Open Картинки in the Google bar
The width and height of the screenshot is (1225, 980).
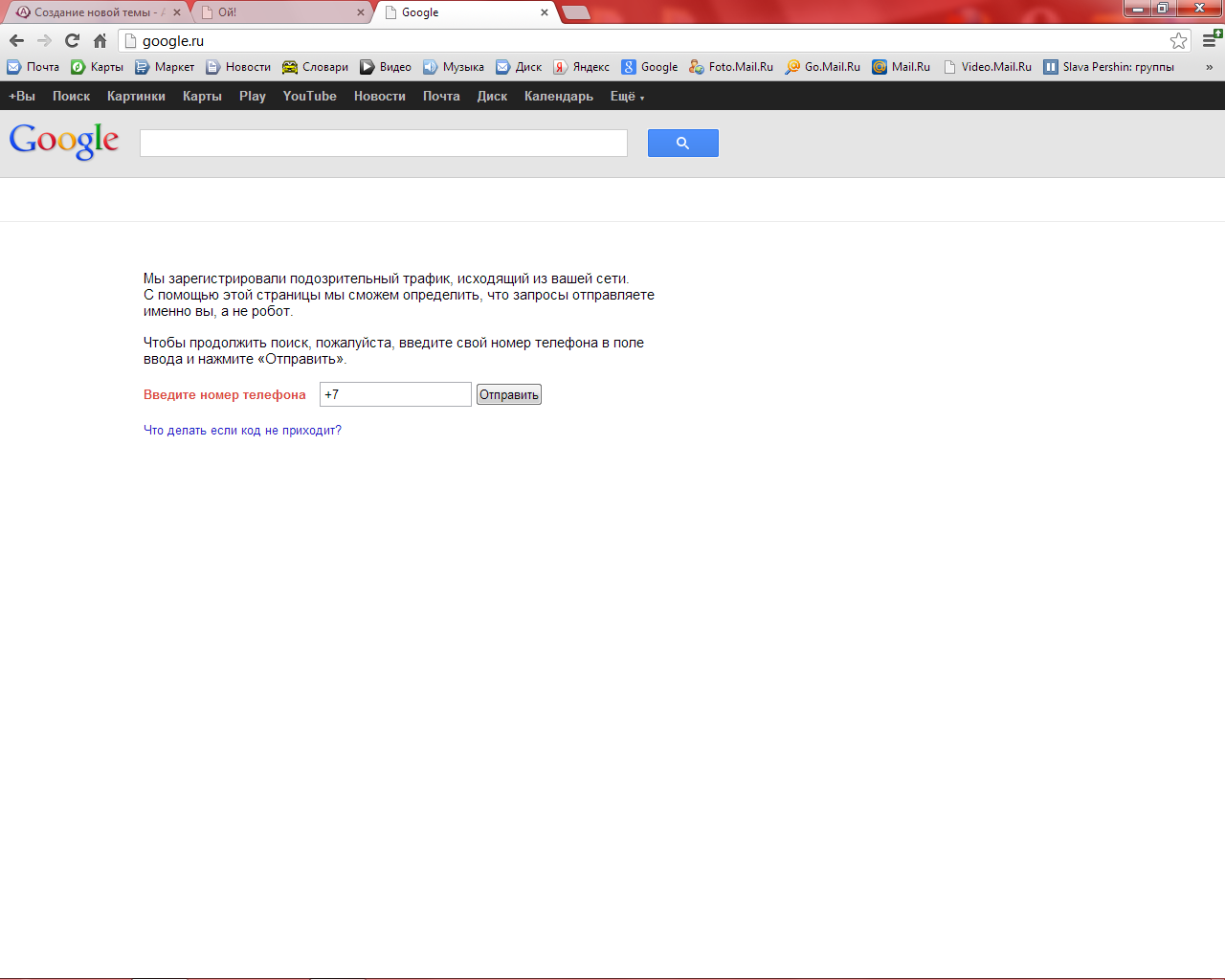click(136, 96)
